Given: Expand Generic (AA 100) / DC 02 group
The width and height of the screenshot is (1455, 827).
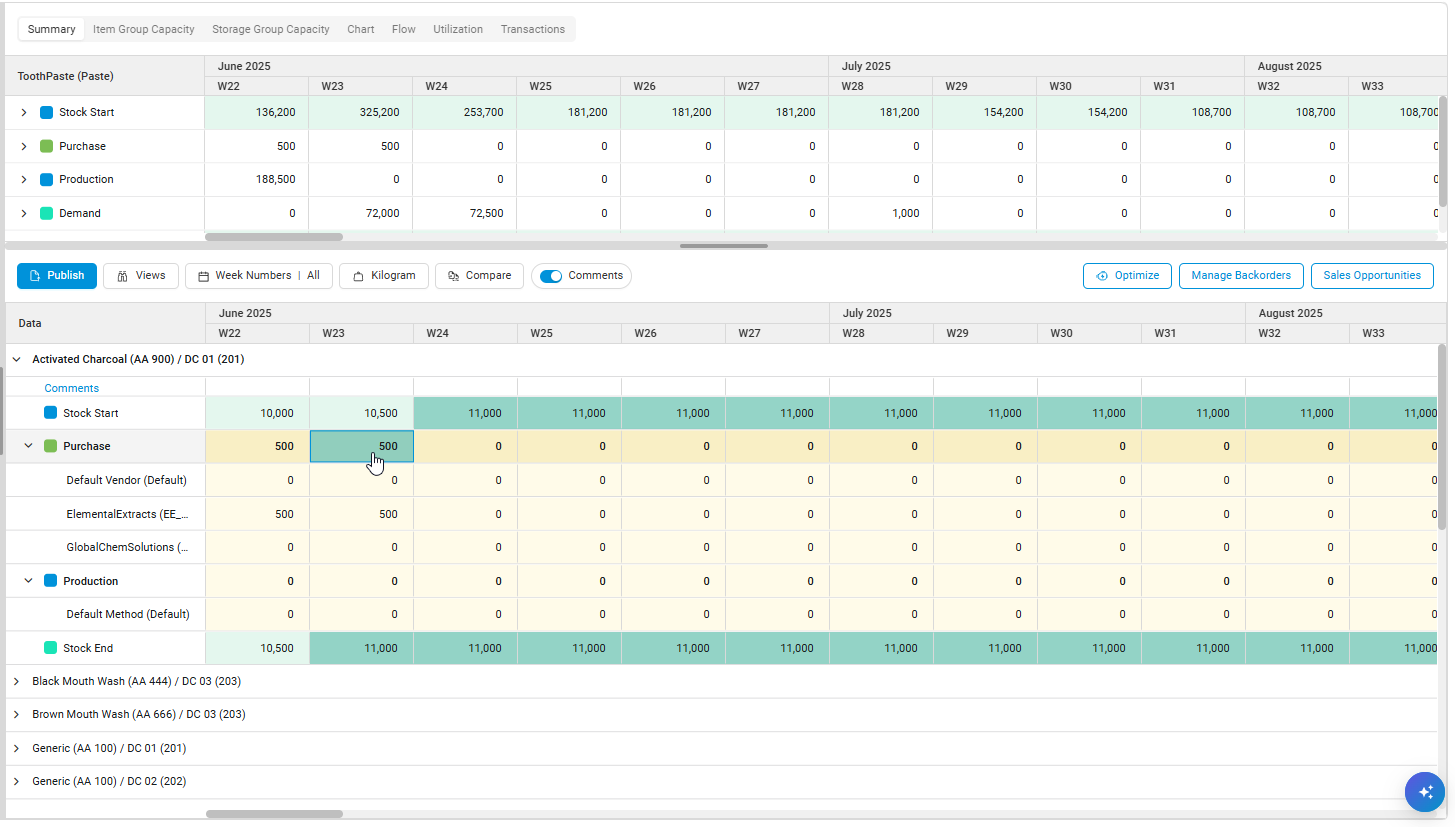Looking at the screenshot, I should pos(16,782).
